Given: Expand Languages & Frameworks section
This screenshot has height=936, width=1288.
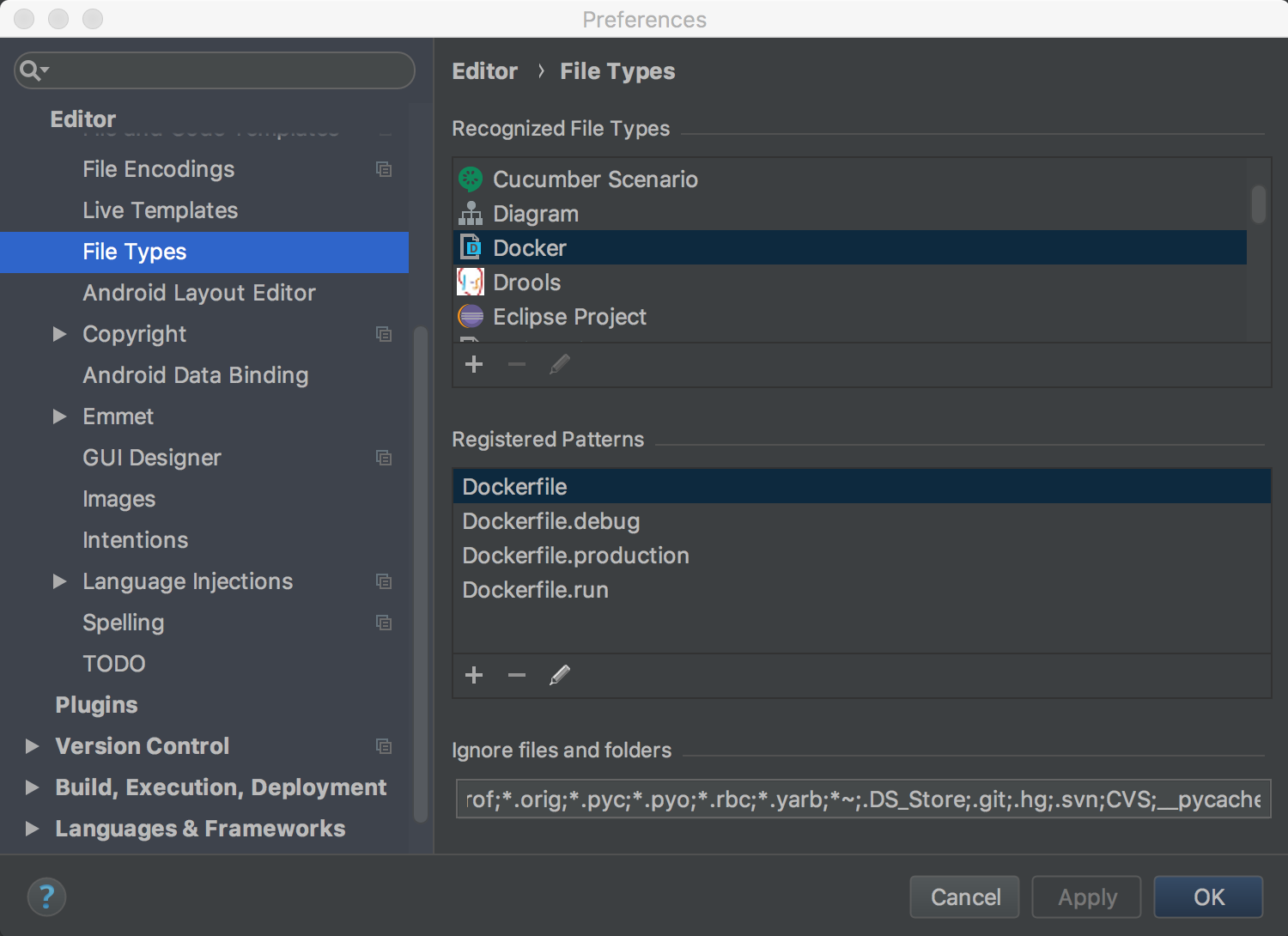Looking at the screenshot, I should click(x=32, y=829).
